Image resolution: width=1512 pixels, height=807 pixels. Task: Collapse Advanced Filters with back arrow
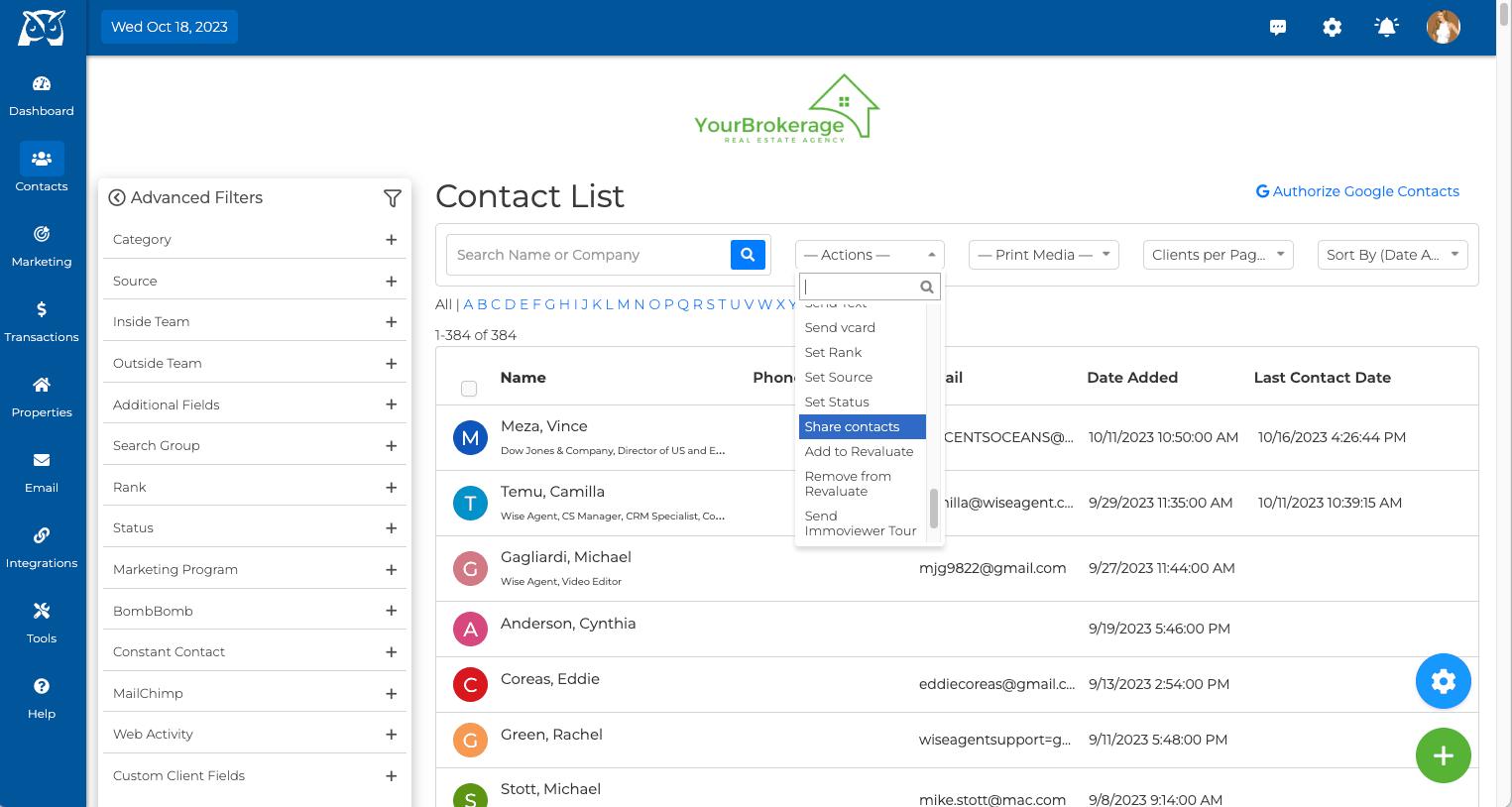(x=117, y=197)
